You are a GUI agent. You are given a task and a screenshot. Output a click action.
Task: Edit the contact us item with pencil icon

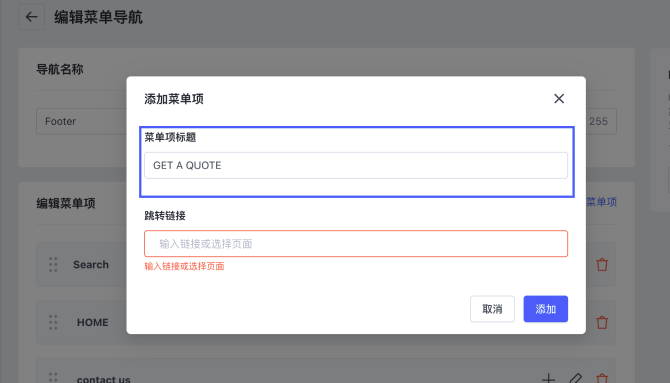(x=576, y=378)
